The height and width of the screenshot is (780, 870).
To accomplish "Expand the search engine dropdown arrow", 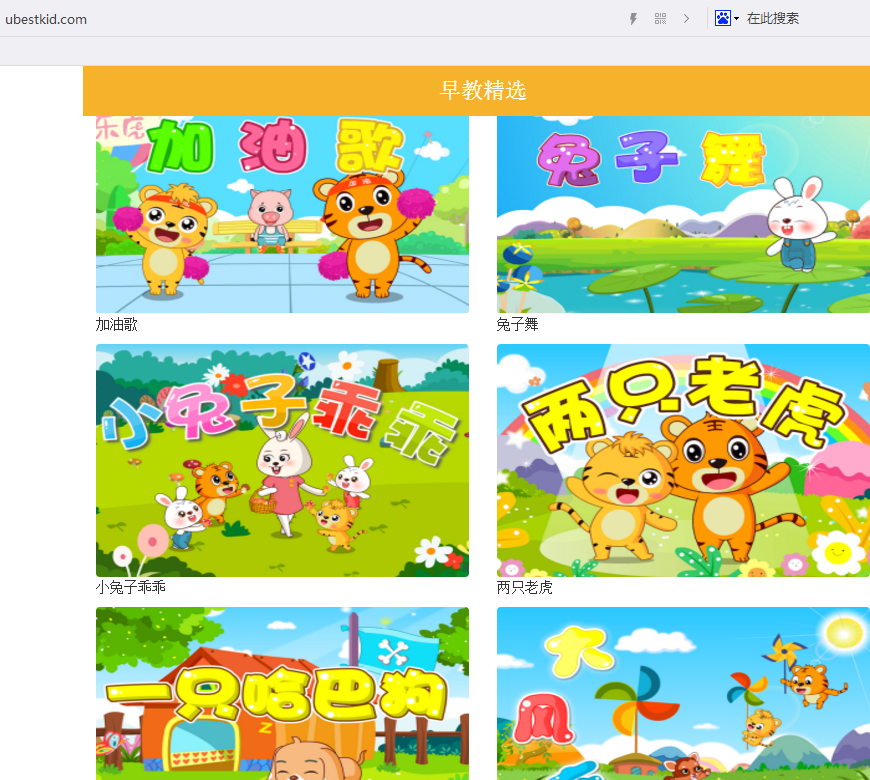I will [x=737, y=19].
